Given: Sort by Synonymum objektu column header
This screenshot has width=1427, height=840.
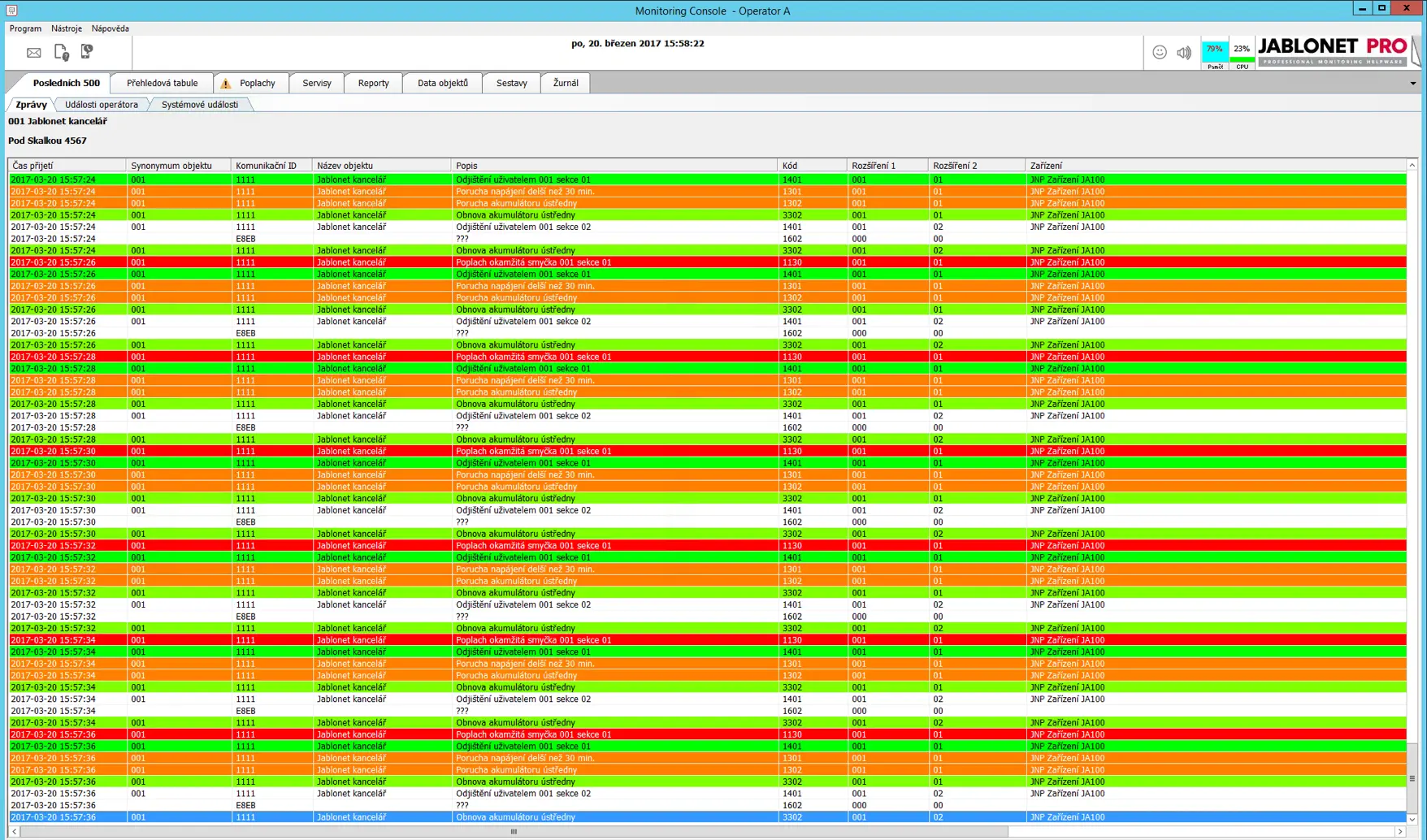Looking at the screenshot, I should (x=179, y=166).
